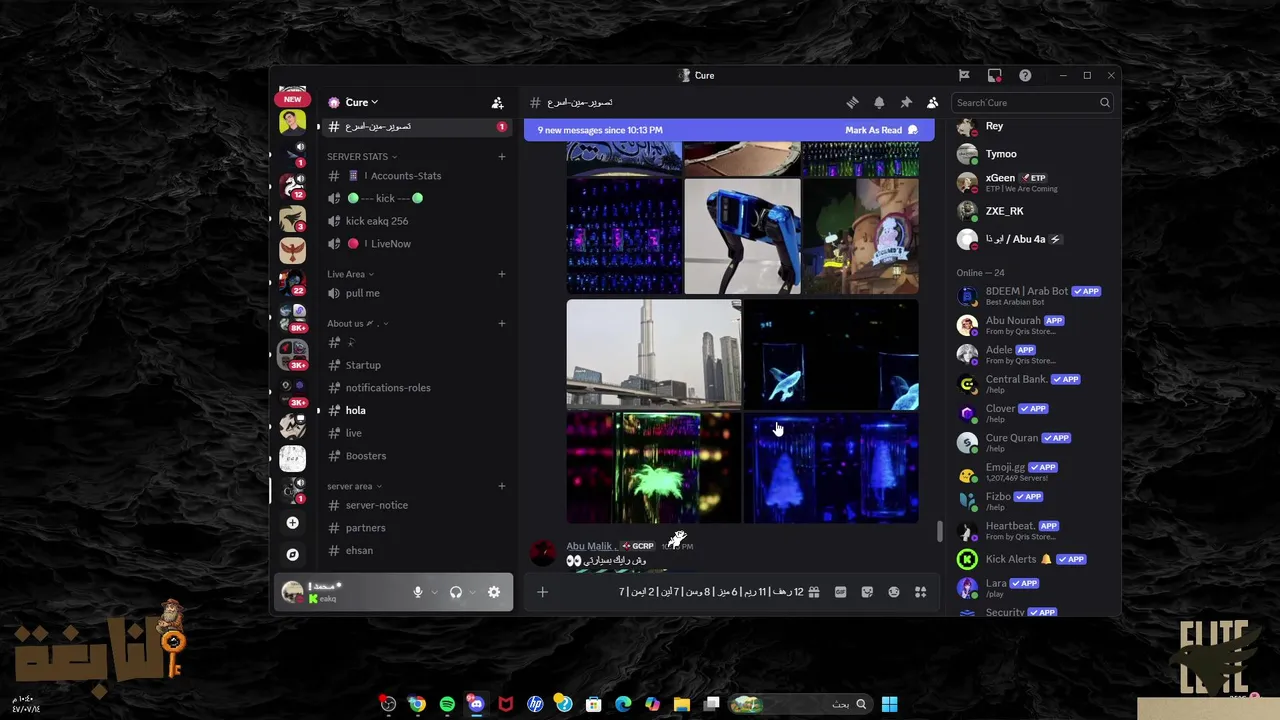Viewport: 1280px width, 720px height.
Task: Open the Inbox icon in title bar
Action: point(994,75)
